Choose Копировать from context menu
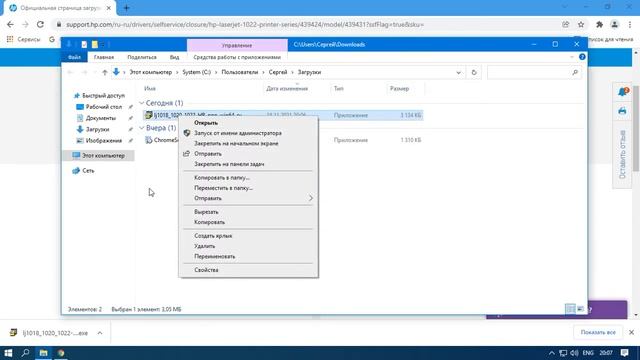Screen dimensions: 640x360 248,222
